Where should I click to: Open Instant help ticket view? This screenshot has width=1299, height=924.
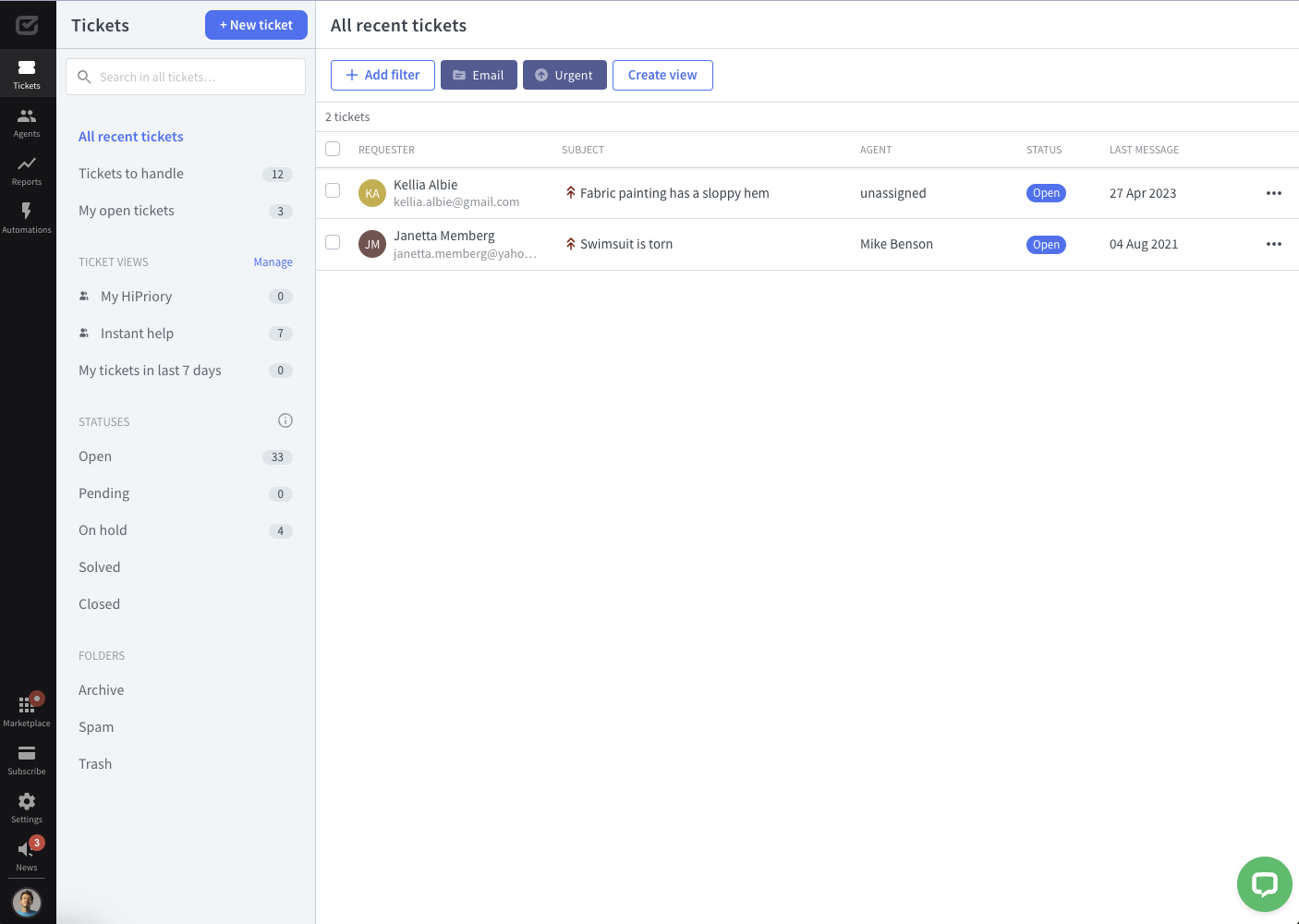[x=186, y=334]
